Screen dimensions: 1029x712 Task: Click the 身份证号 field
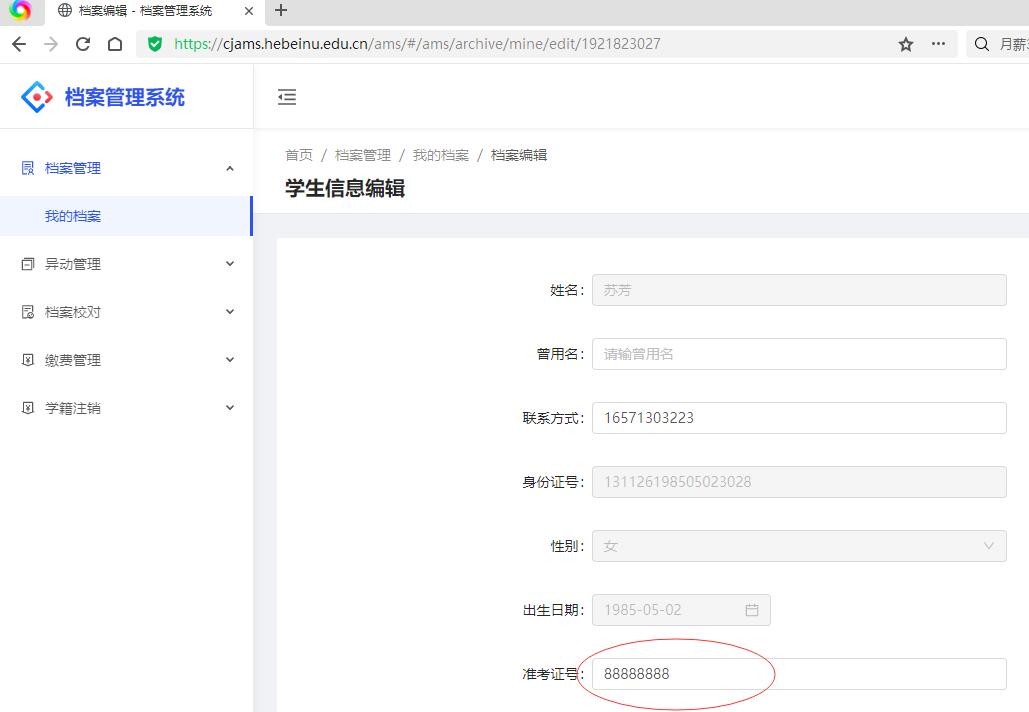pos(799,482)
